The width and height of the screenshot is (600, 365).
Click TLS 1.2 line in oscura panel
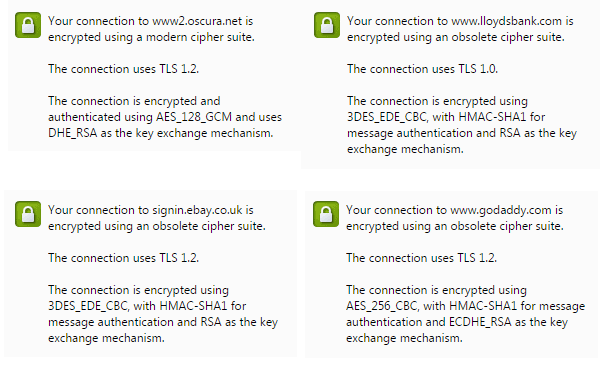pos(124,69)
